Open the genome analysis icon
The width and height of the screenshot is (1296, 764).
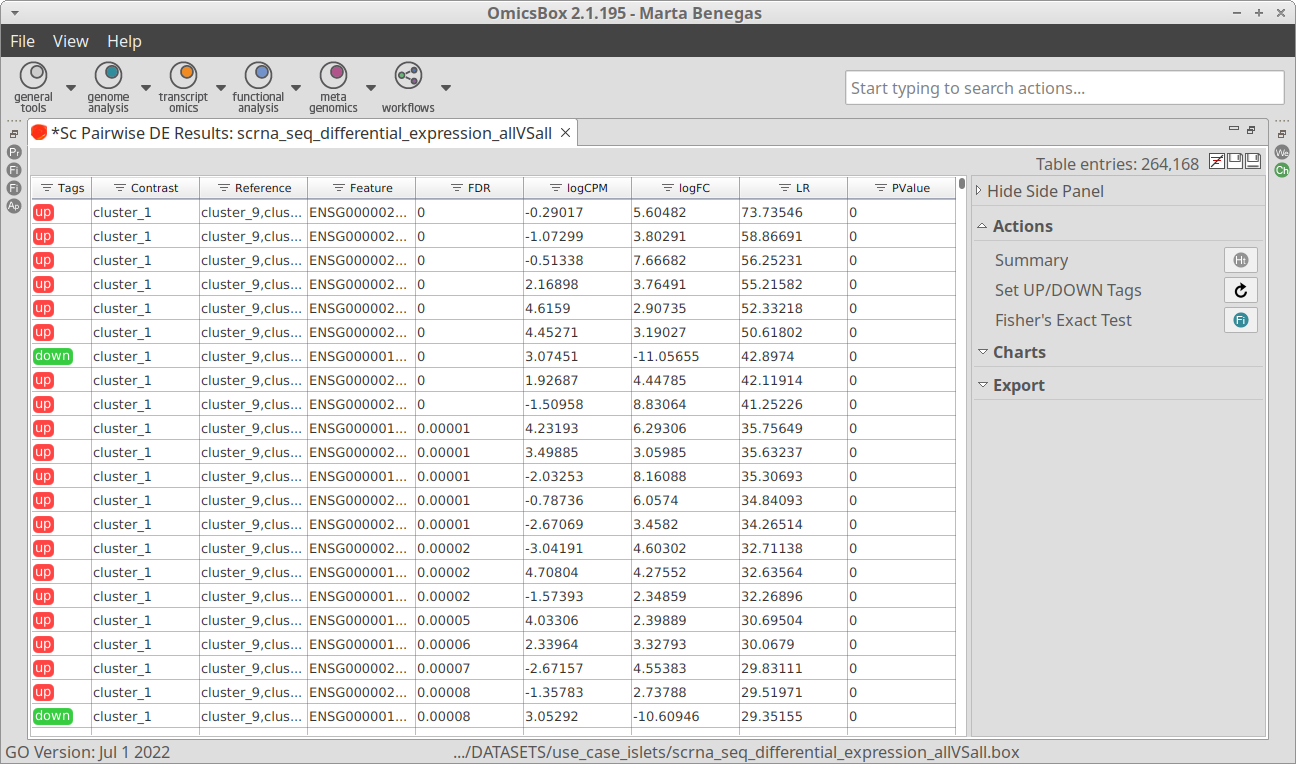pos(108,76)
